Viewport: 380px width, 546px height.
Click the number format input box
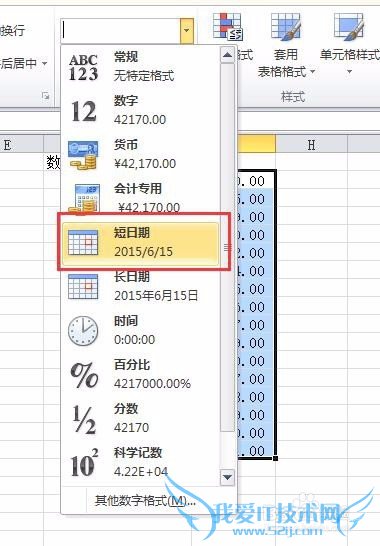121,31
